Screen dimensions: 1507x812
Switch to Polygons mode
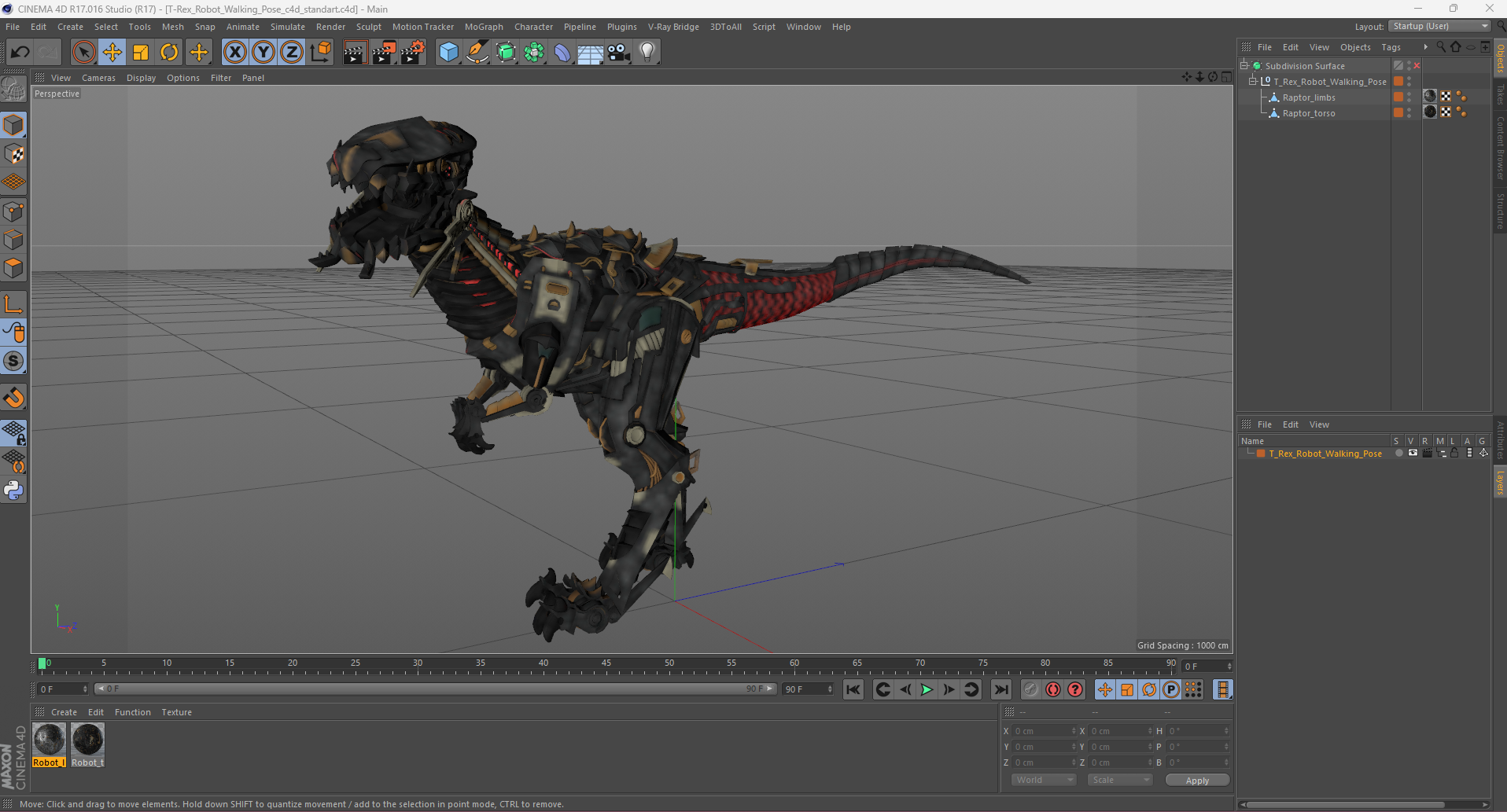tap(14, 268)
